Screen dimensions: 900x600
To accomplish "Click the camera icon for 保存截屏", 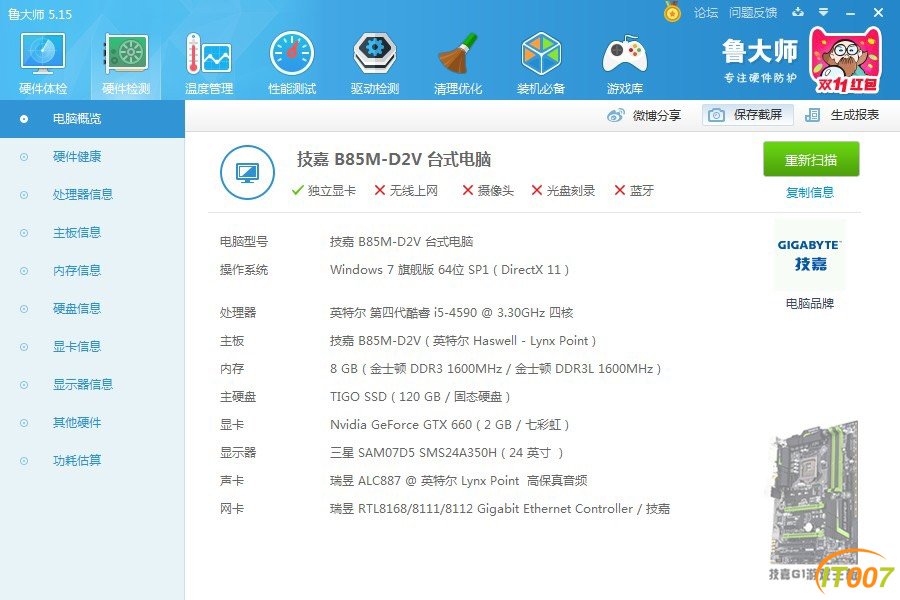I will (x=716, y=115).
